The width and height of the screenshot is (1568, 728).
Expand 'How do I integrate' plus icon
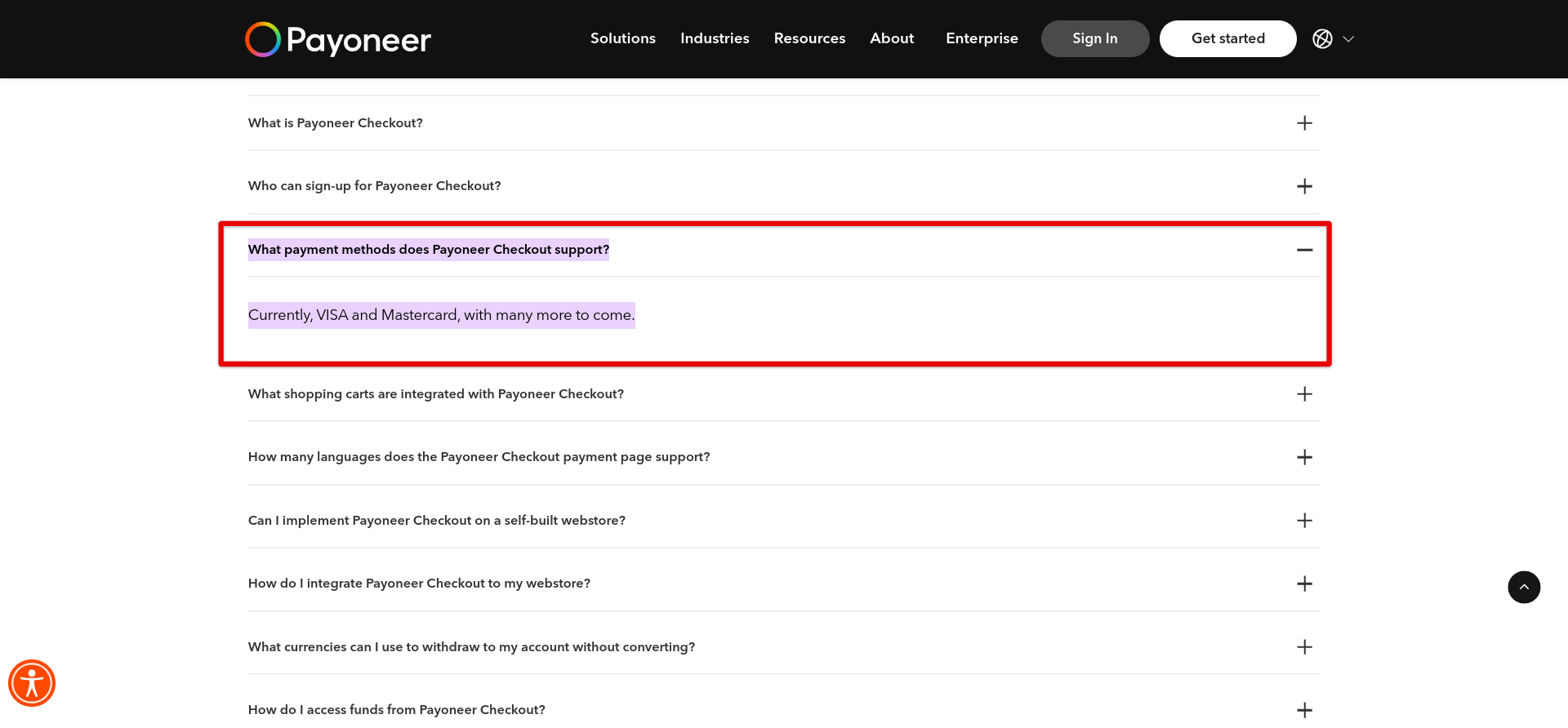(x=1305, y=584)
